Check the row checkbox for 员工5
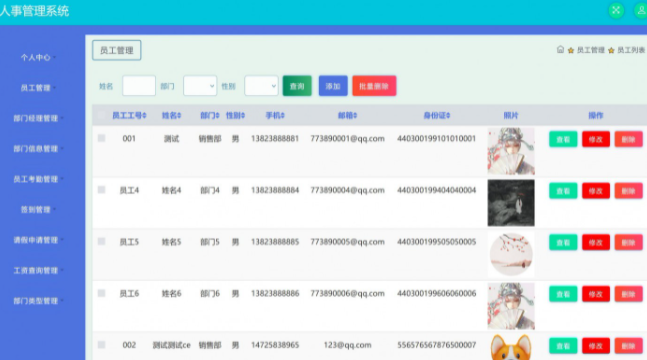This screenshot has height=360, width=647. (x=102, y=242)
